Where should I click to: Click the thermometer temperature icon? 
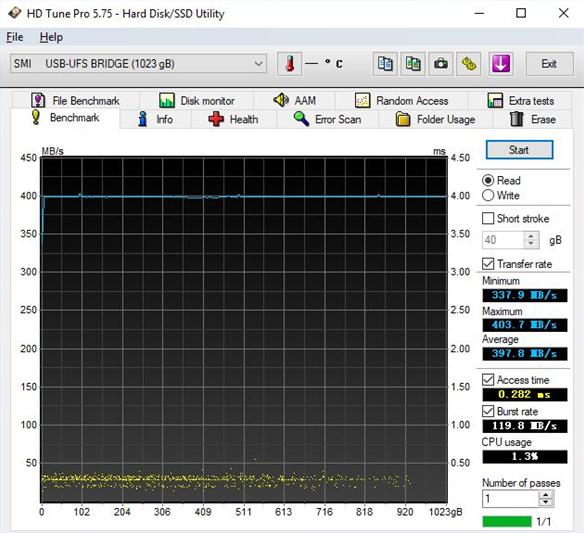289,64
